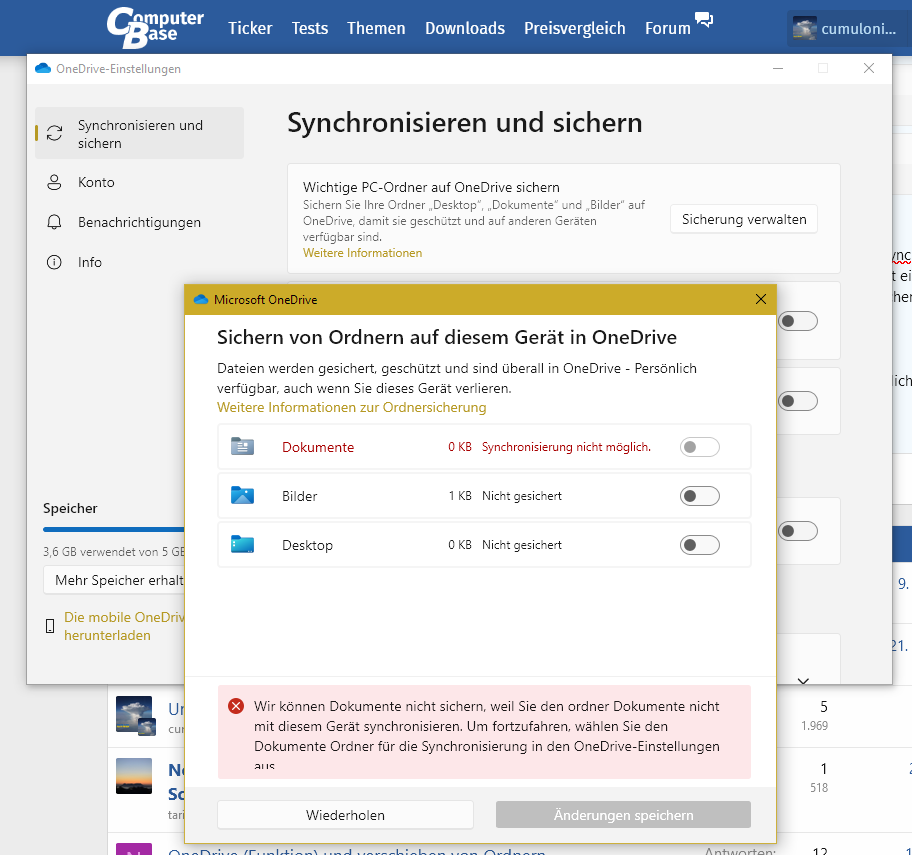912x855 pixels.
Task: Click the Desktop folder icon
Action: (243, 544)
